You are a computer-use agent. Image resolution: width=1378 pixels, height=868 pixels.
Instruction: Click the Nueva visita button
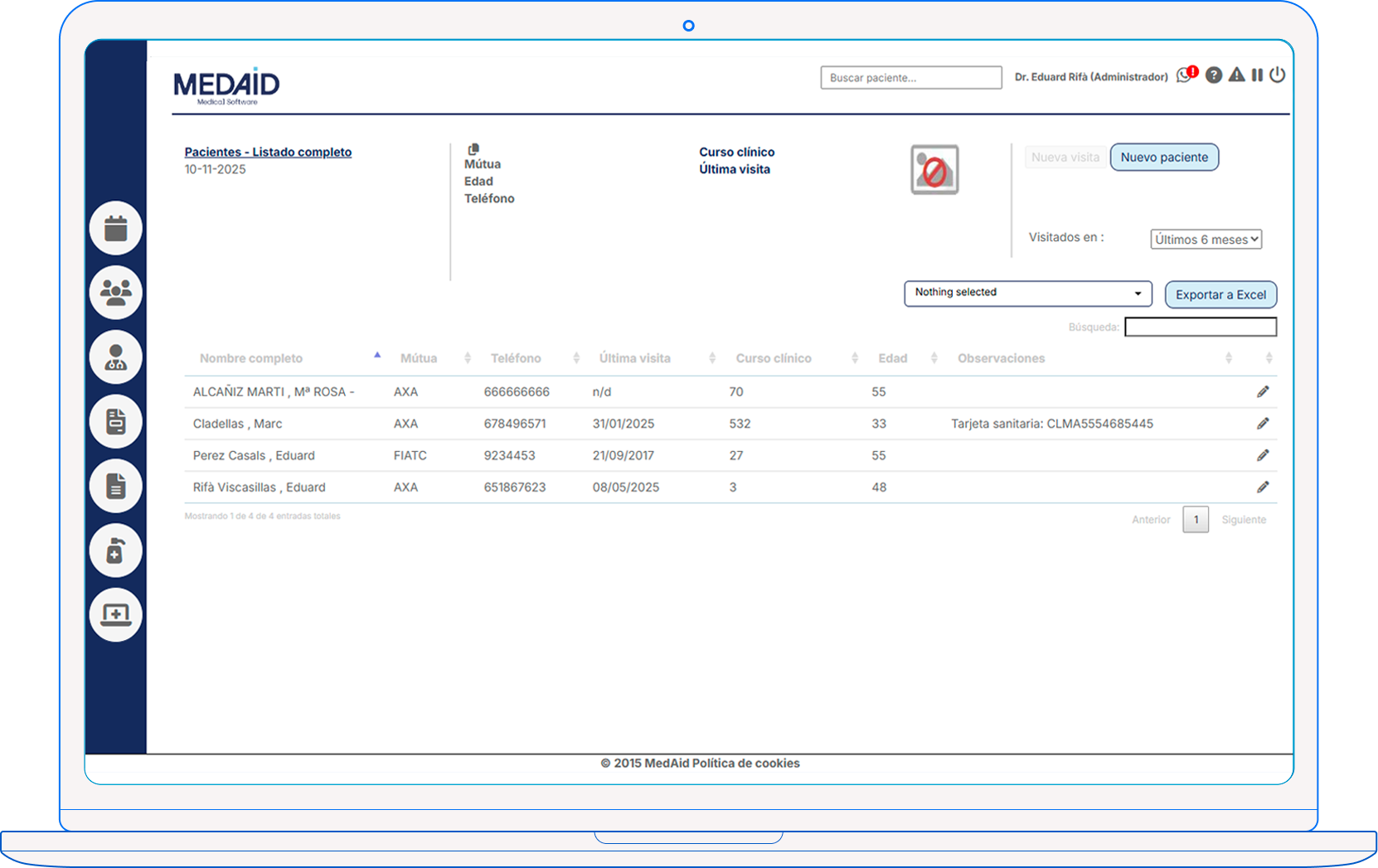tap(1065, 158)
